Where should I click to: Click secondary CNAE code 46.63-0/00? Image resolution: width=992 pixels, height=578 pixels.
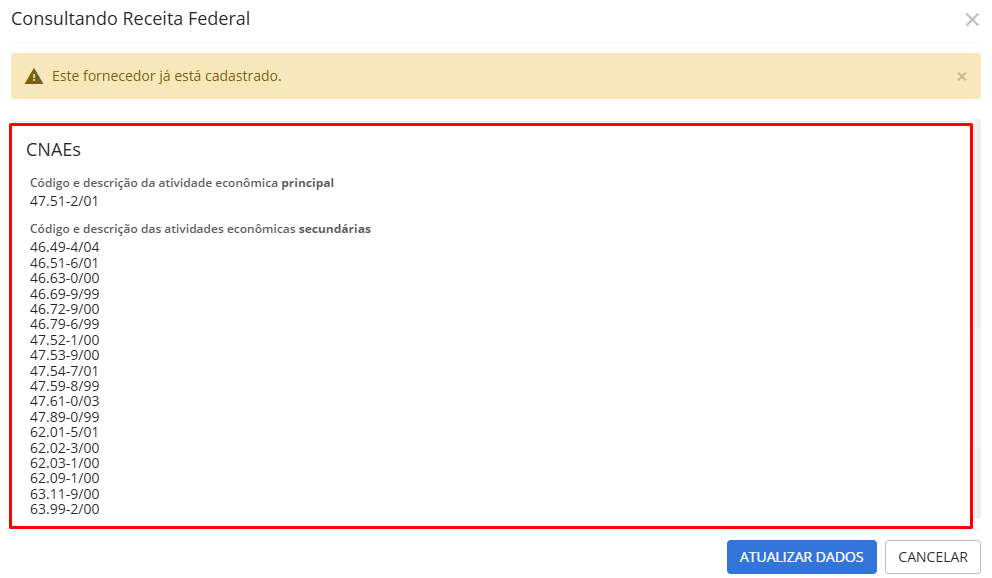point(65,278)
